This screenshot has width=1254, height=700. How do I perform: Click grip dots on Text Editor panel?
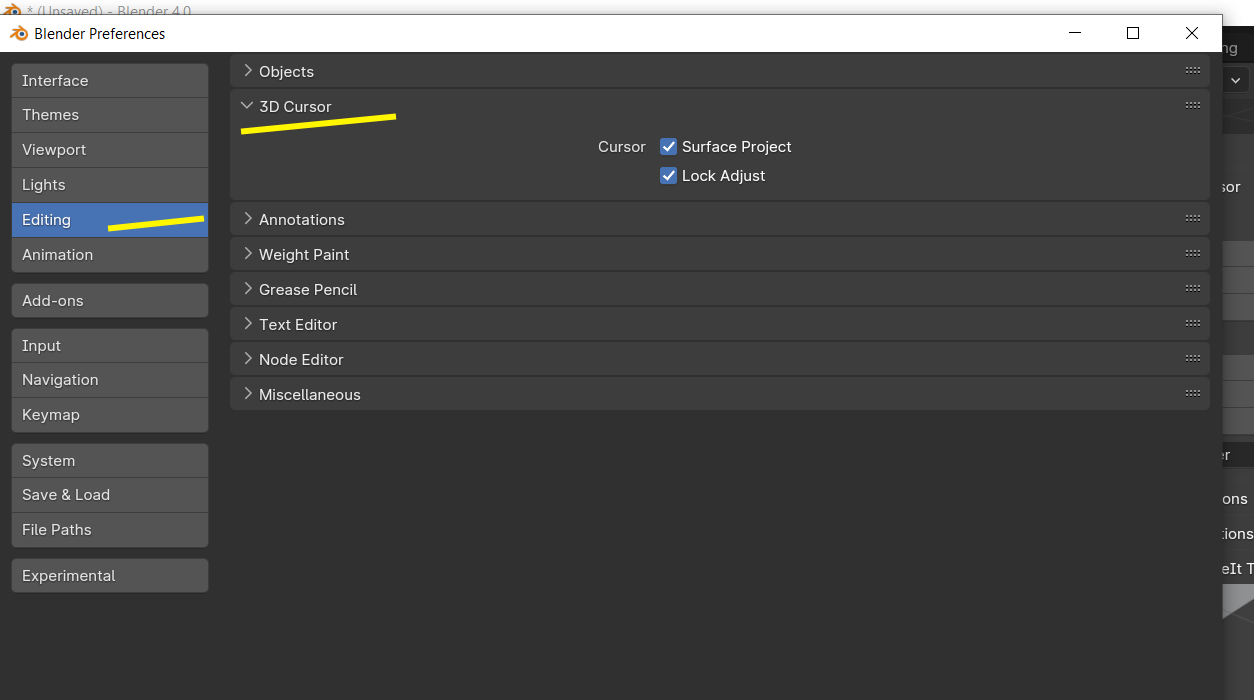click(x=1192, y=324)
